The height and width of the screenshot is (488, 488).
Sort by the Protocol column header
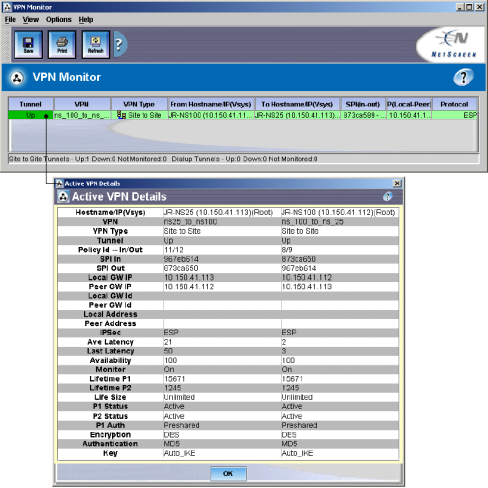click(x=454, y=104)
